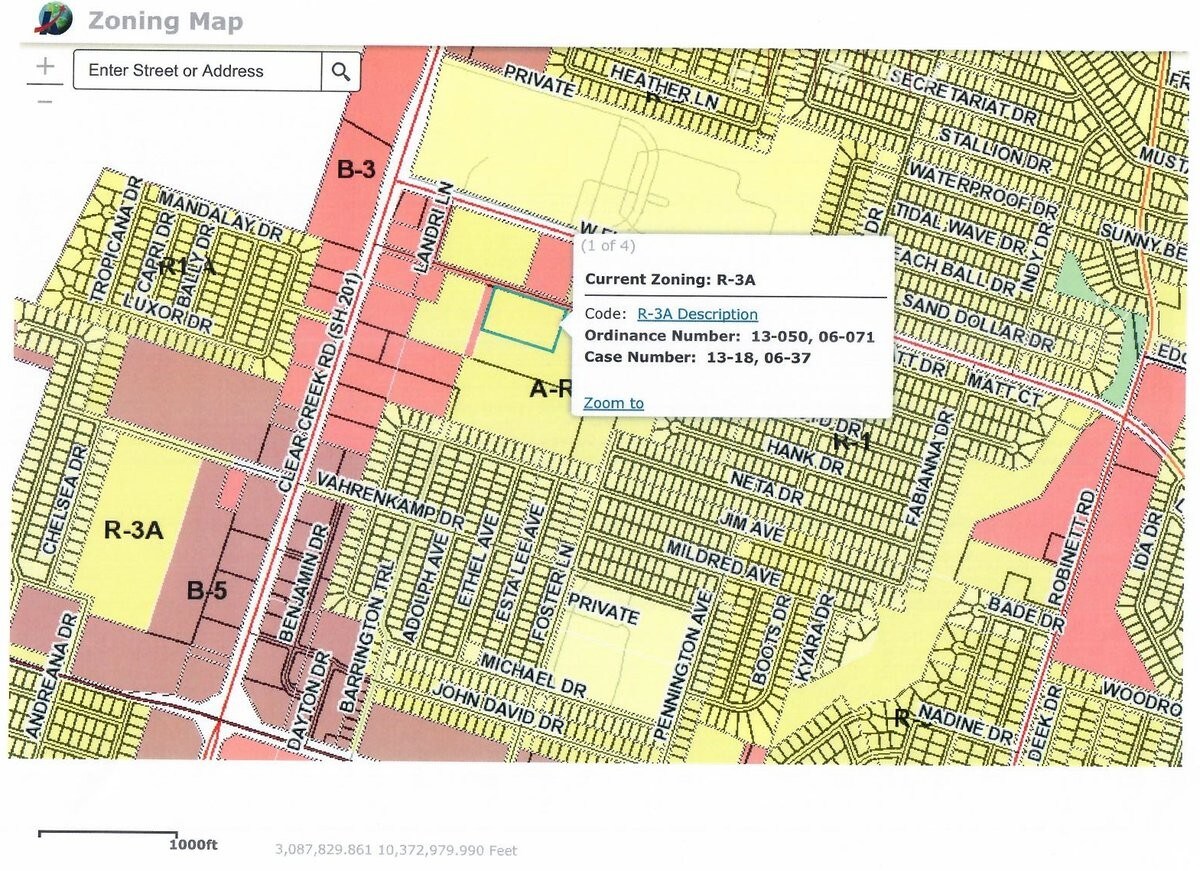The width and height of the screenshot is (1200, 871).
Task: Click the magnifying glass search button
Action: click(x=340, y=71)
